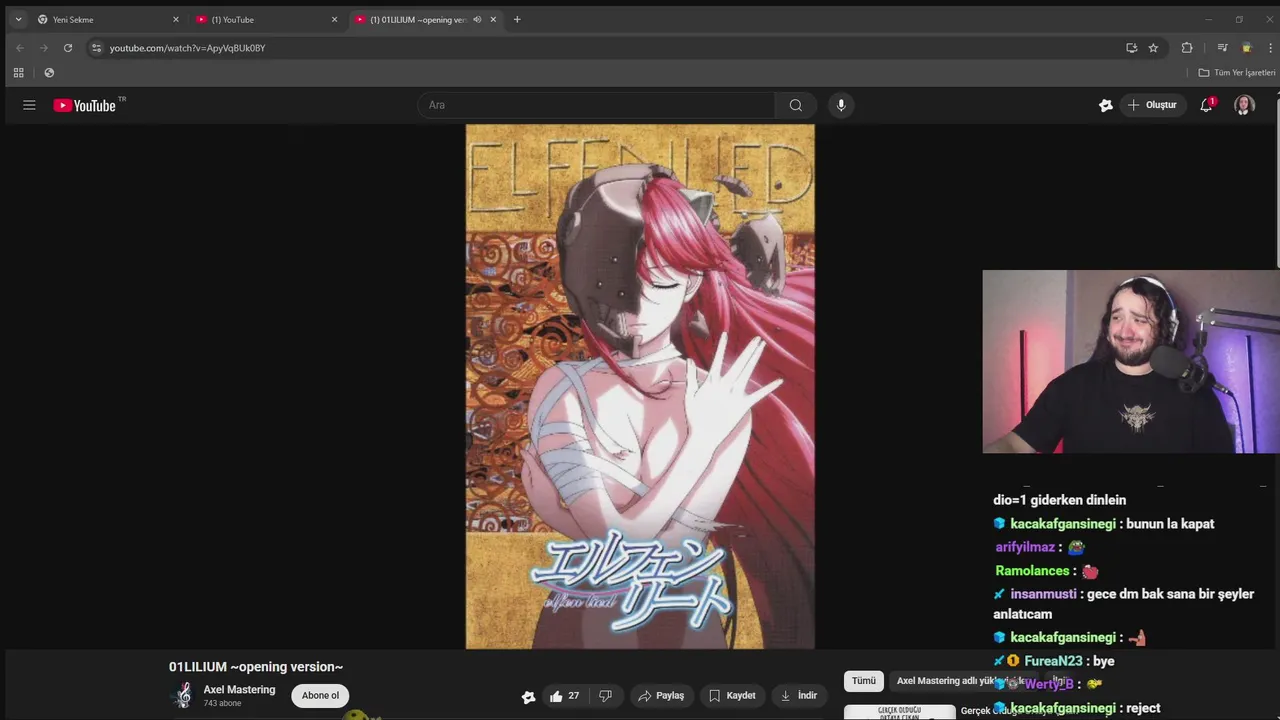Image resolution: width=1280 pixels, height=720 pixels.
Task: Open the Axel Mastering channel avatar
Action: coord(183,695)
